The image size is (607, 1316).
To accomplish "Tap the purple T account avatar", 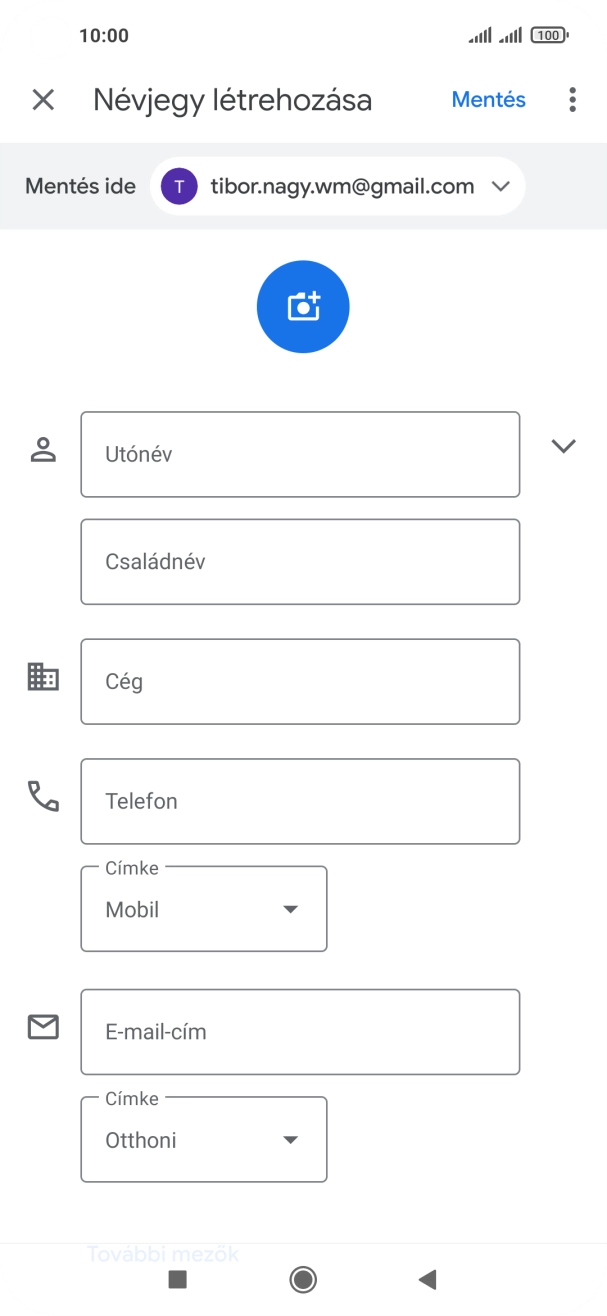I will (x=178, y=186).
